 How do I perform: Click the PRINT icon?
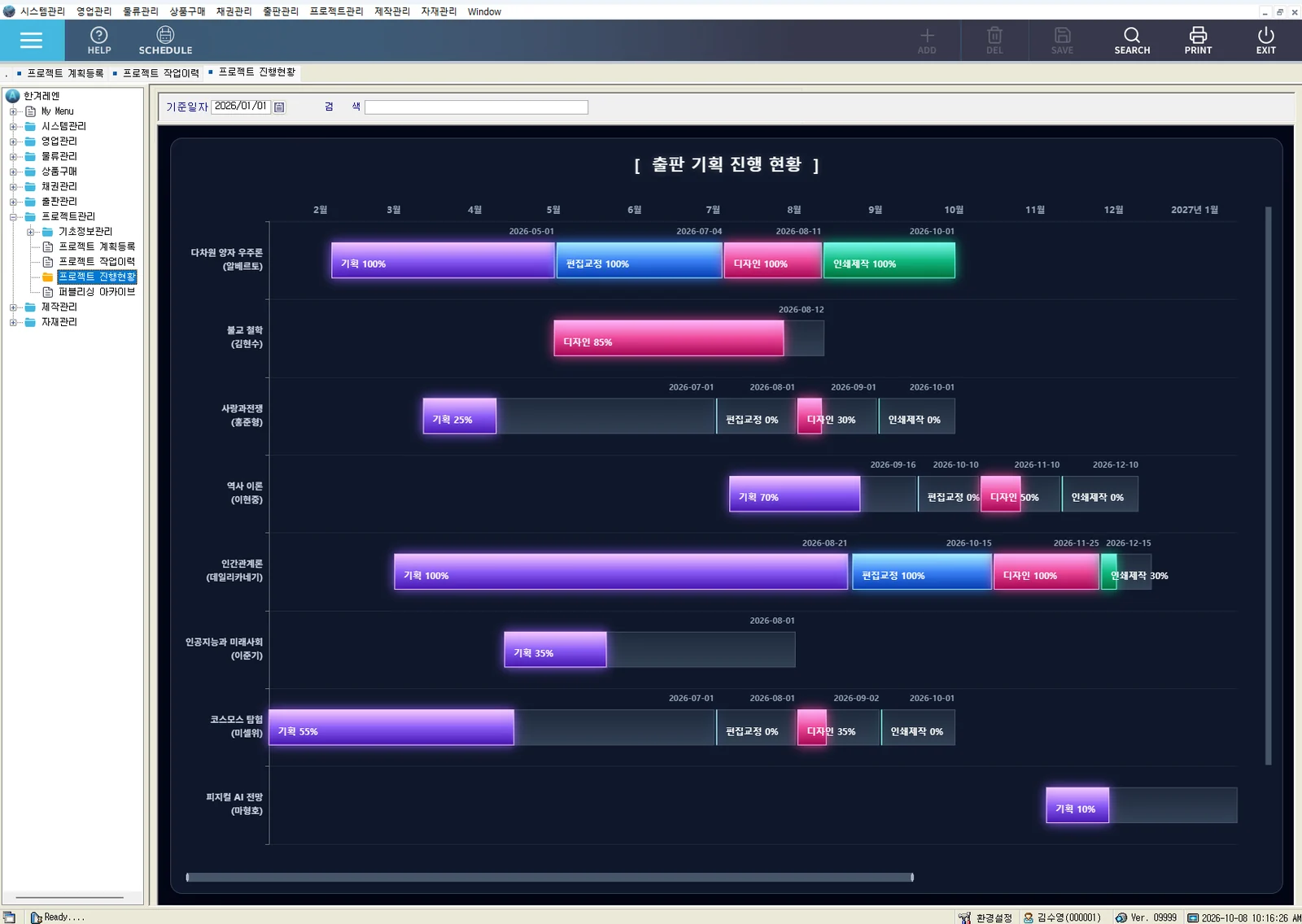pos(1198,40)
